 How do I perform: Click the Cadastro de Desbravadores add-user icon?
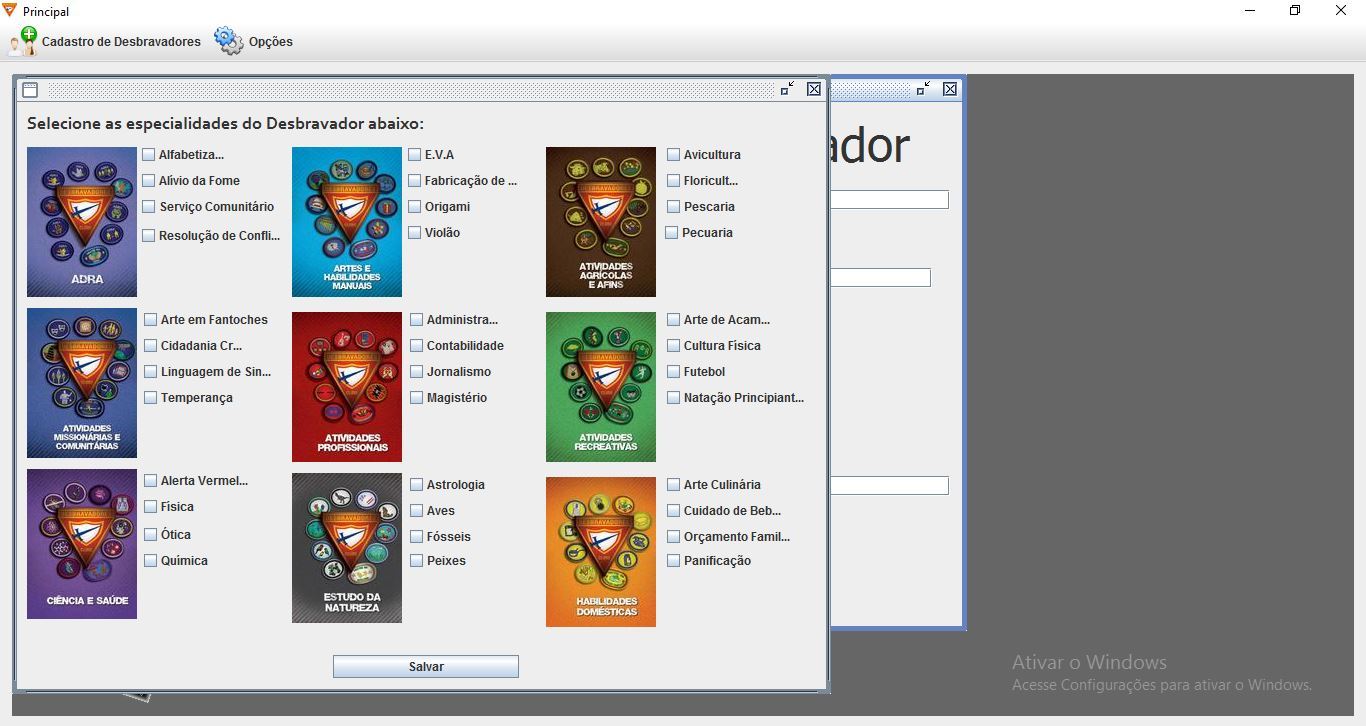23,41
